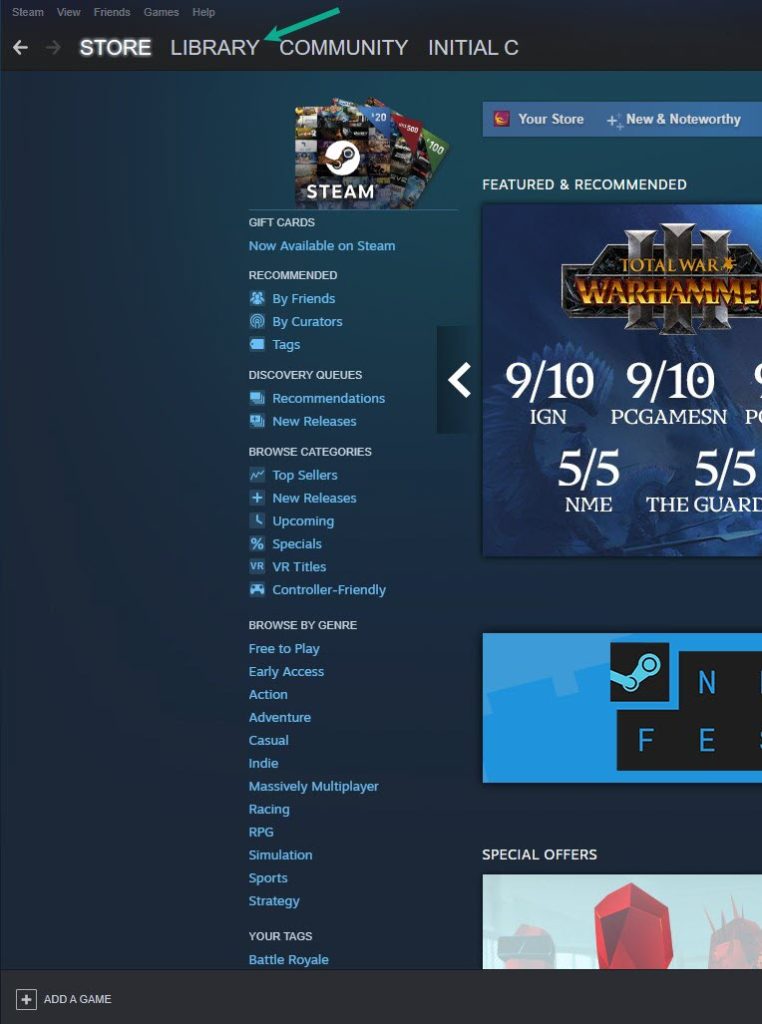This screenshot has height=1024, width=762.
Task: Click the By Friends people icon
Action: 257,298
